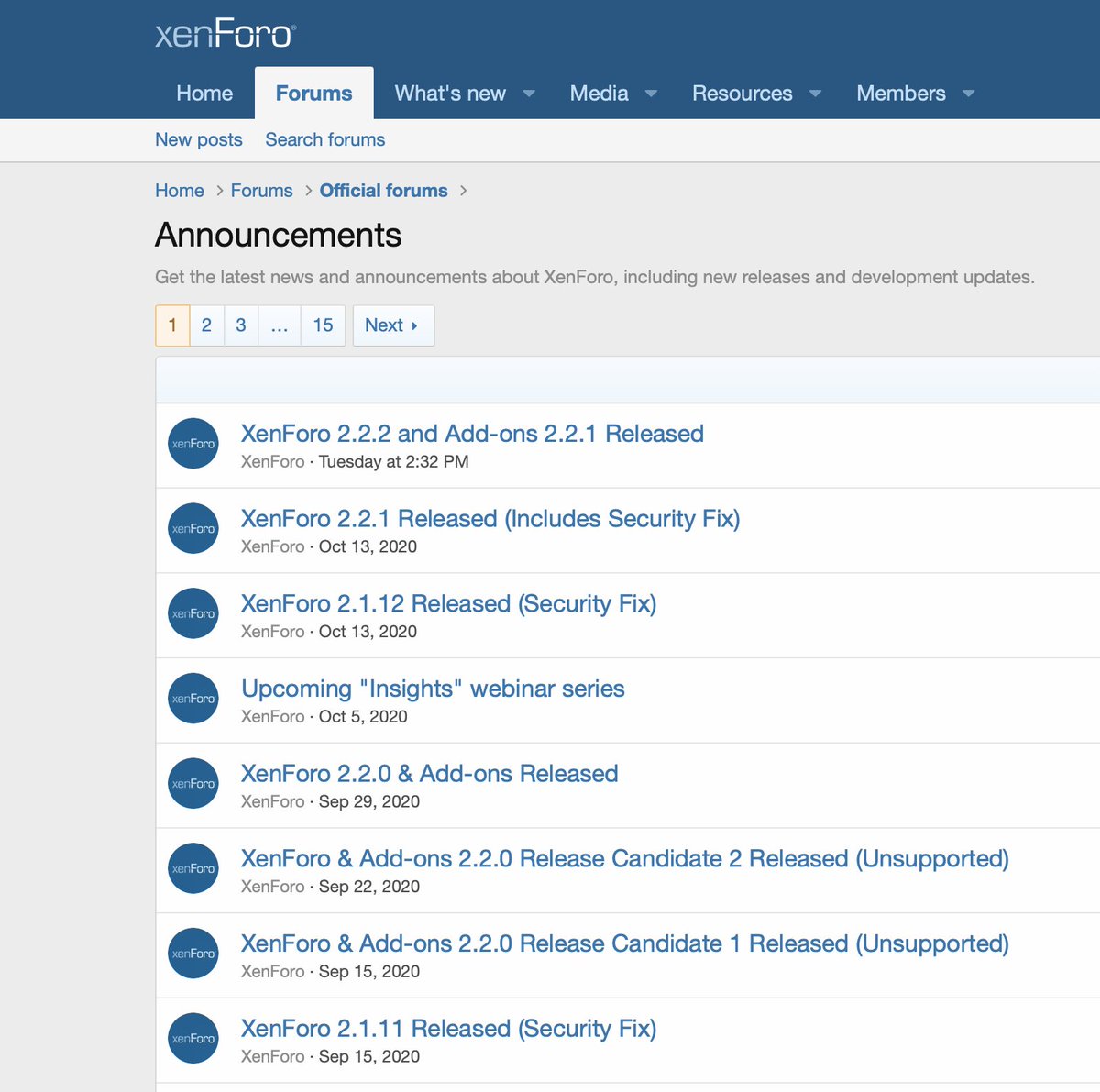Open the Members tab
This screenshot has height=1092, width=1100.
pyautogui.click(x=900, y=94)
